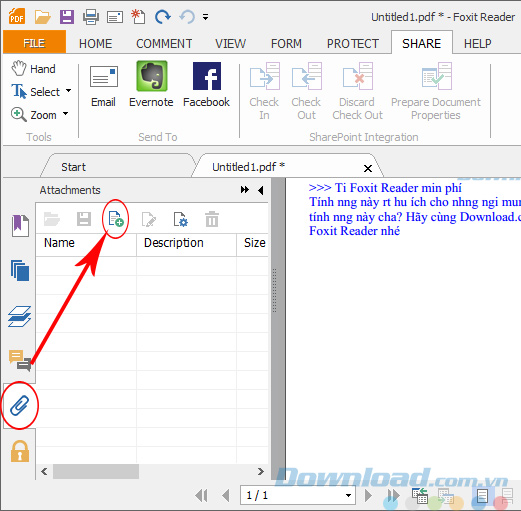Open the Pages thumbnails side panel
The image size is (521, 511).
coord(20,270)
